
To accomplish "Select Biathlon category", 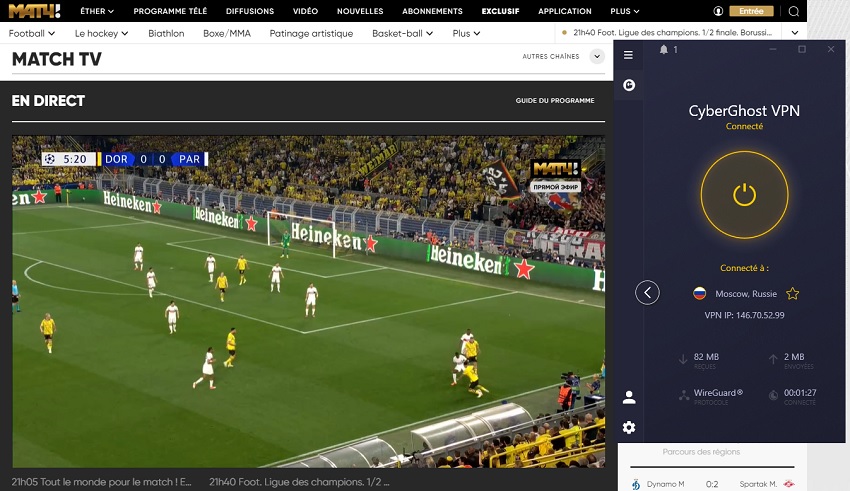I will tap(166, 33).
